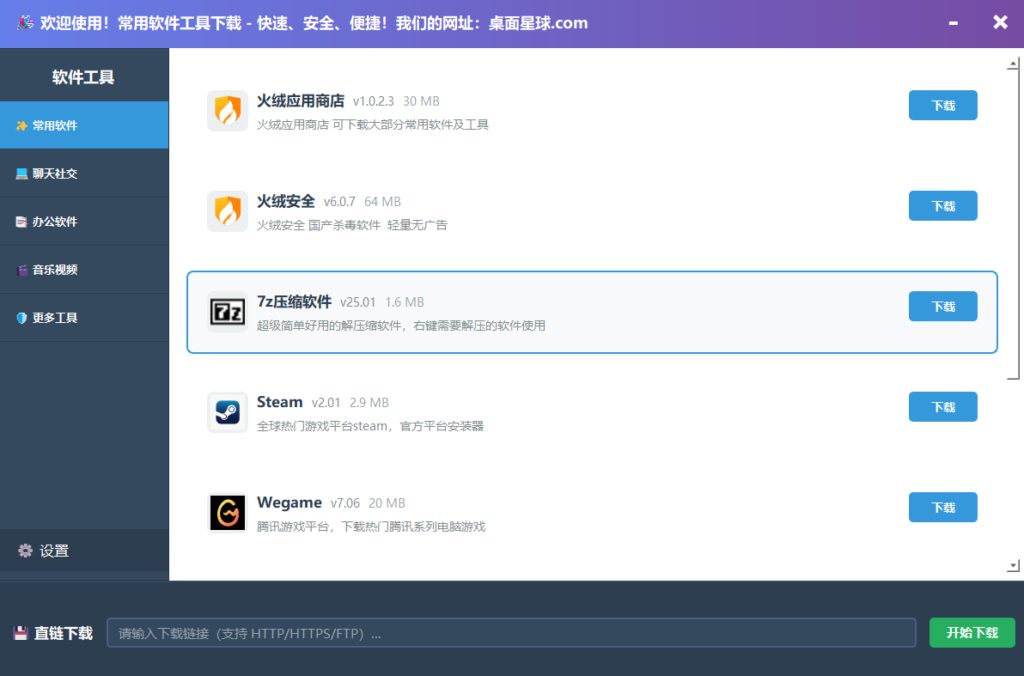Click the Steam platform icon
The height and width of the screenshot is (676, 1024).
click(x=227, y=412)
